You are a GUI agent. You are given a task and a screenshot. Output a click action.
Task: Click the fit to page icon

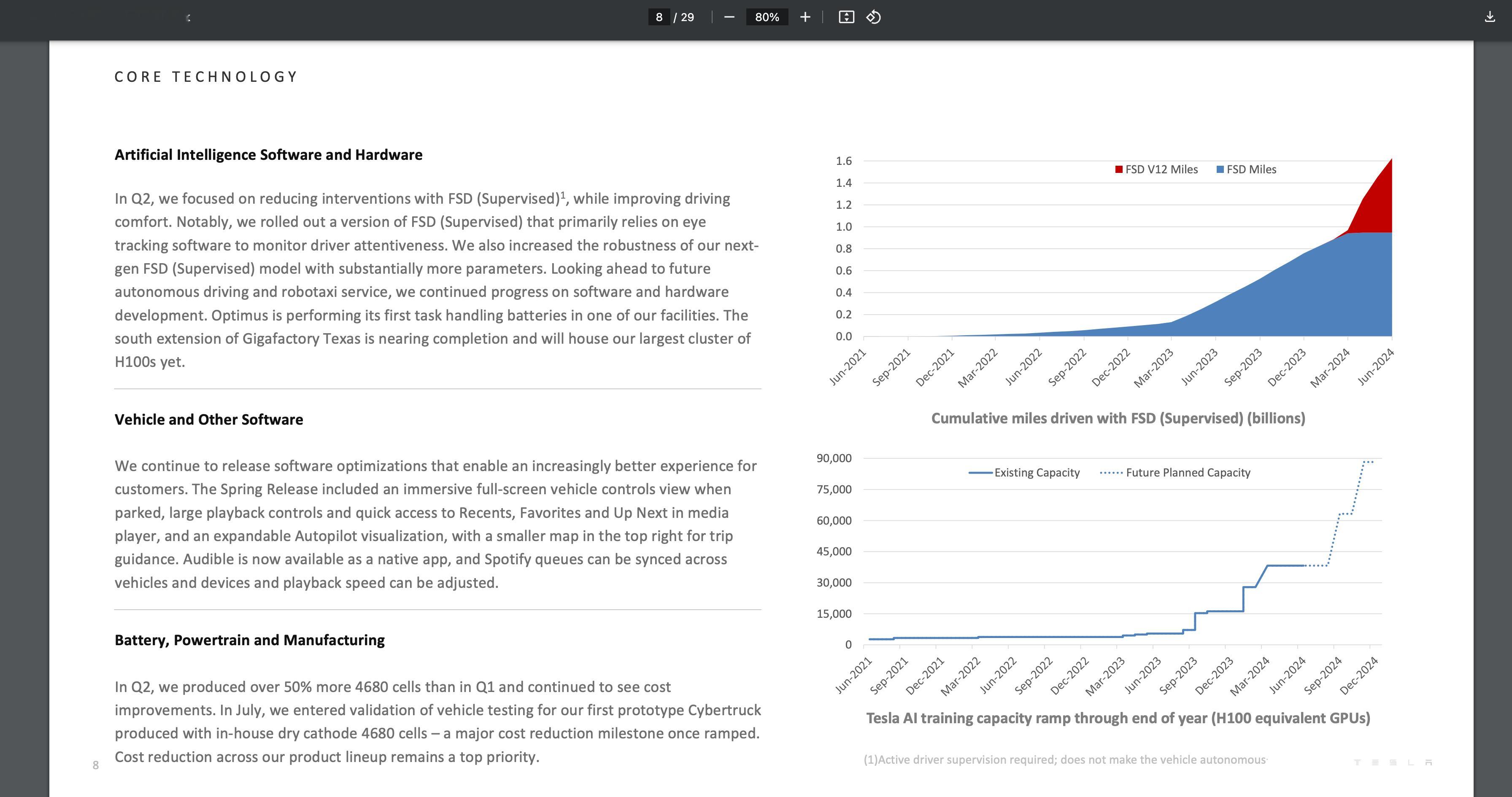[x=846, y=17]
